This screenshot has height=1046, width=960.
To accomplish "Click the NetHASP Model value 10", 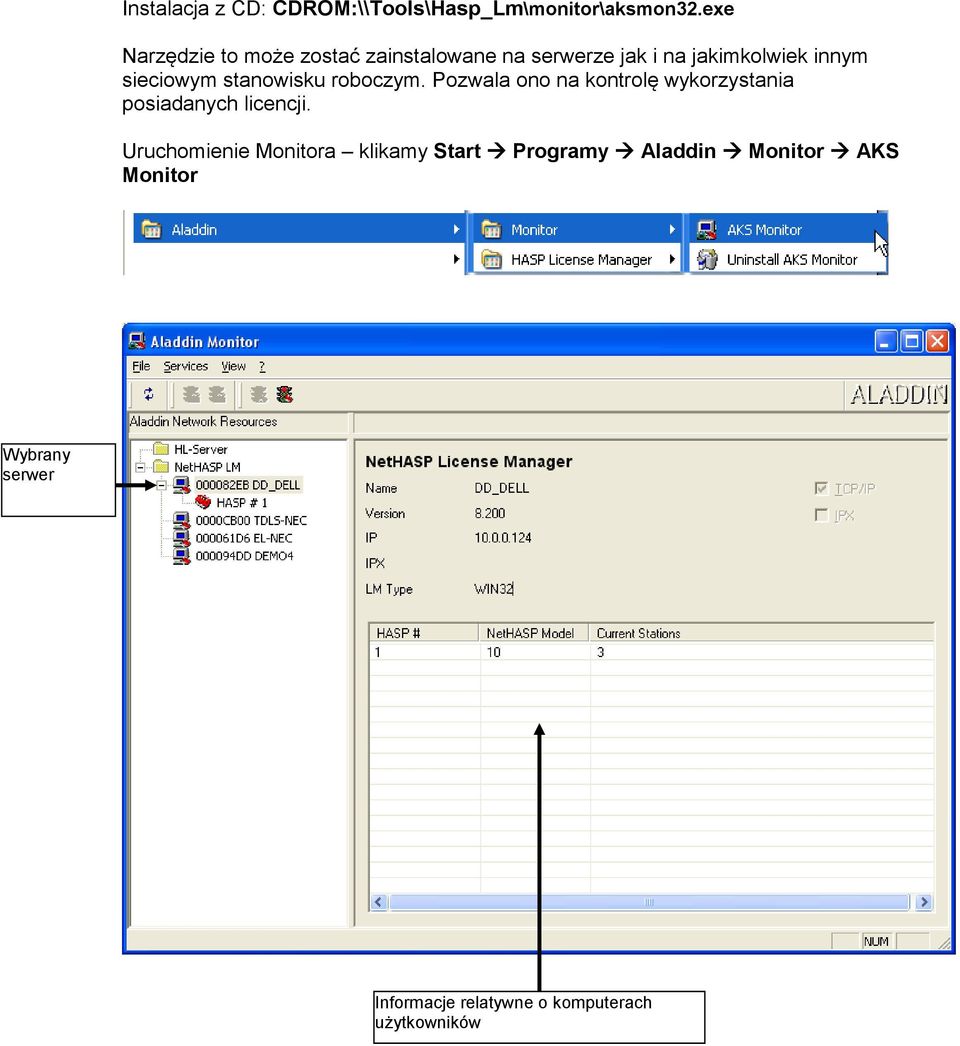I will [493, 652].
